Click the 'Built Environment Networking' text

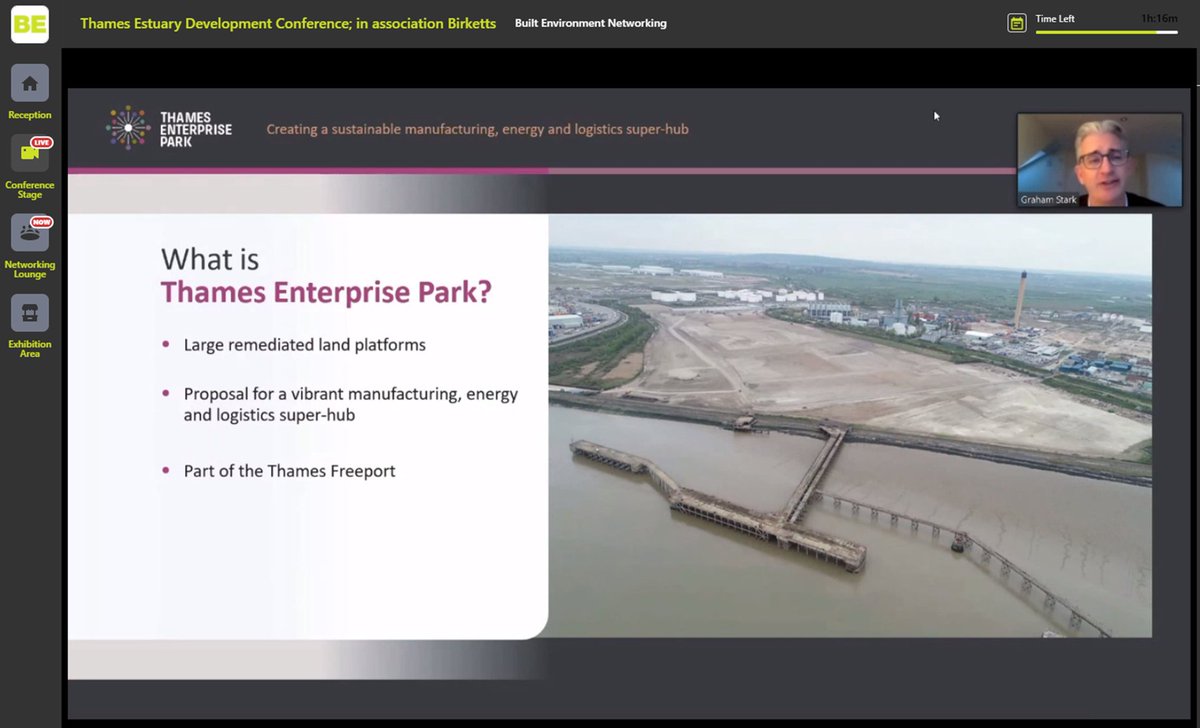(591, 23)
